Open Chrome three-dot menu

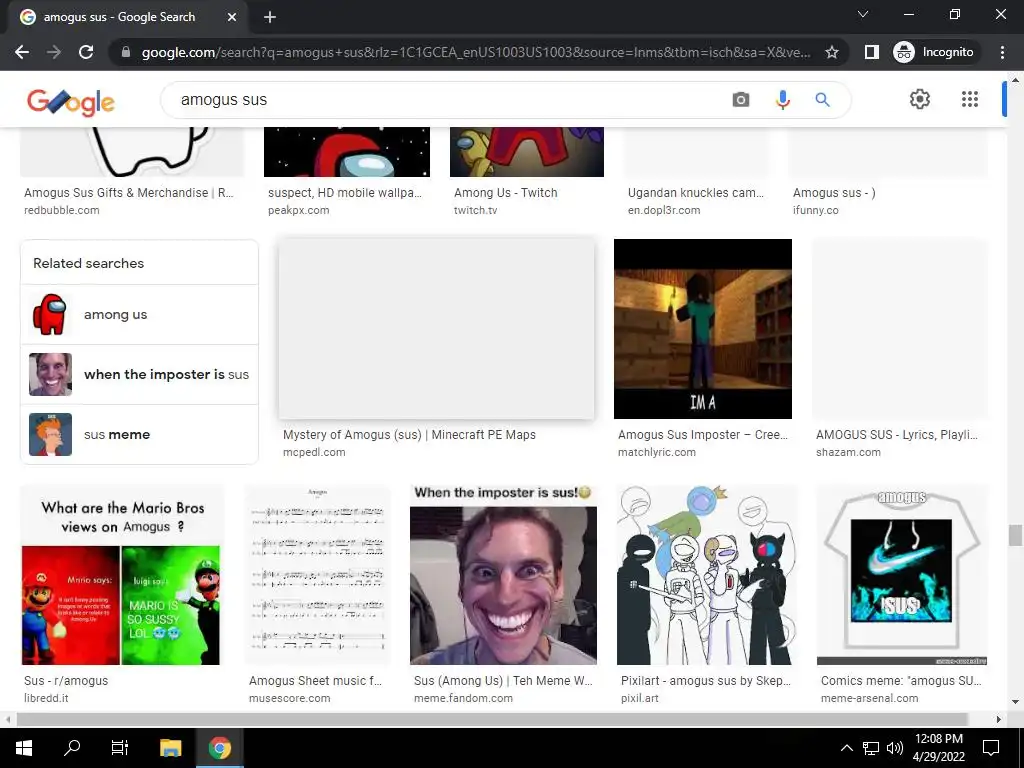pyautogui.click(x=1002, y=52)
